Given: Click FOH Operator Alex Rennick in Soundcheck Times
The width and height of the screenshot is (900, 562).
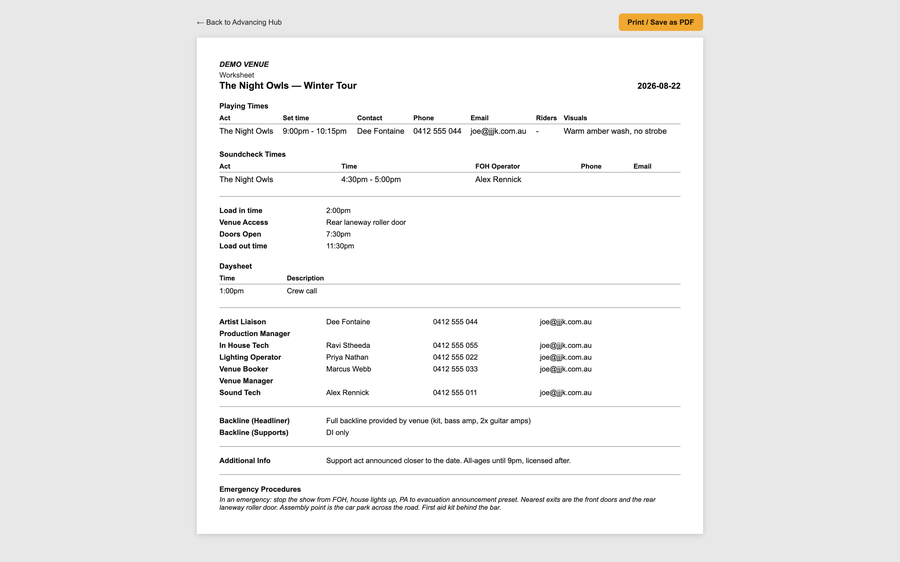Looking at the screenshot, I should click(498, 179).
